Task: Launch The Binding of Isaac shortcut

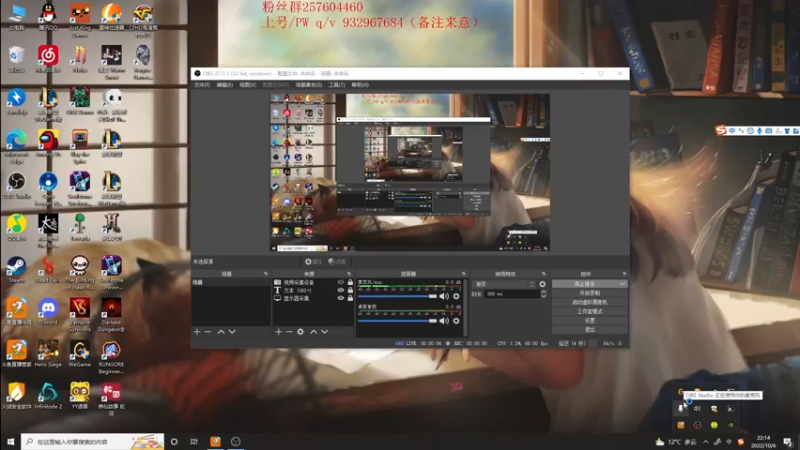Action: click(x=80, y=273)
